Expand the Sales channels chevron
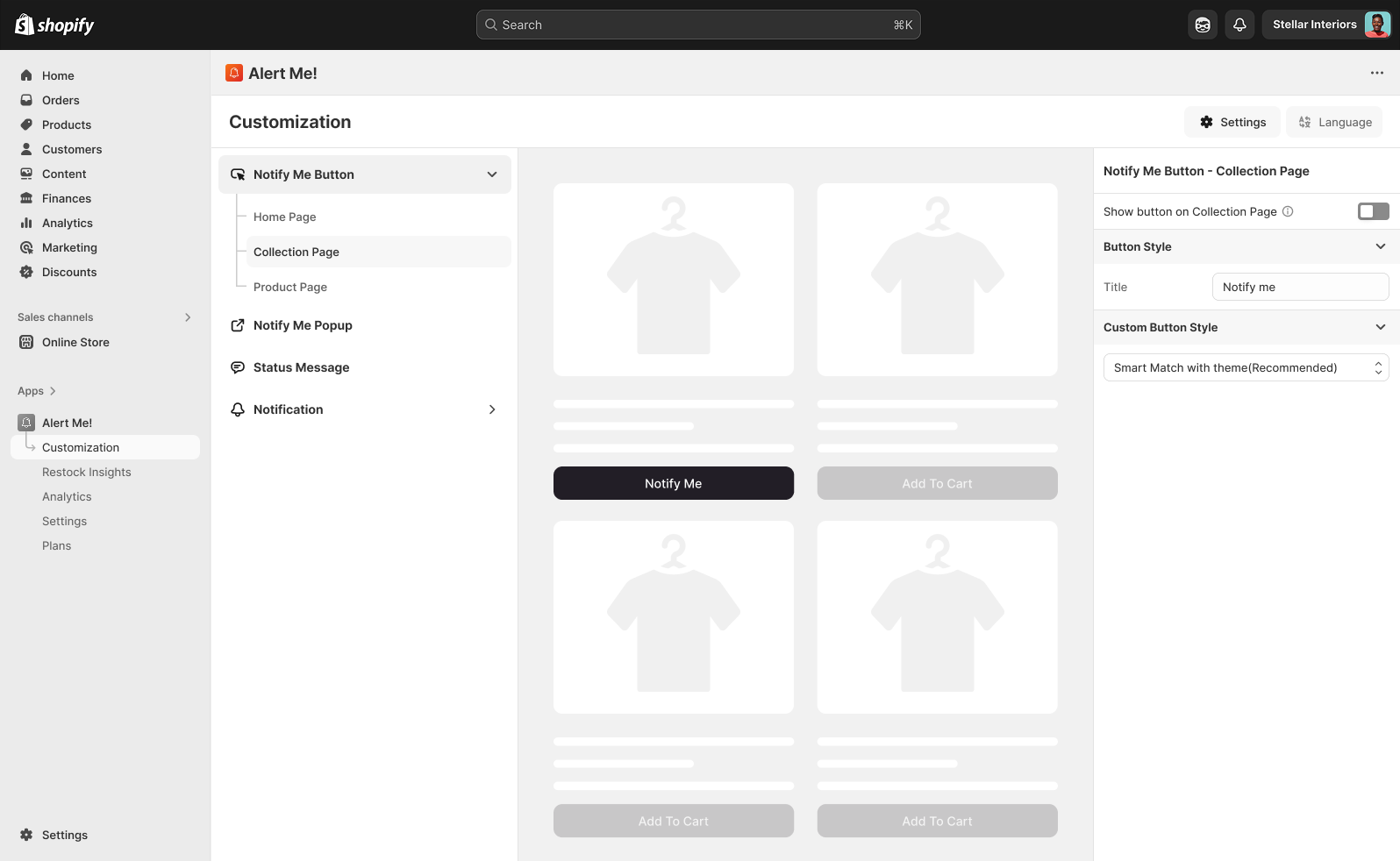Image resolution: width=1400 pixels, height=861 pixels. (188, 317)
